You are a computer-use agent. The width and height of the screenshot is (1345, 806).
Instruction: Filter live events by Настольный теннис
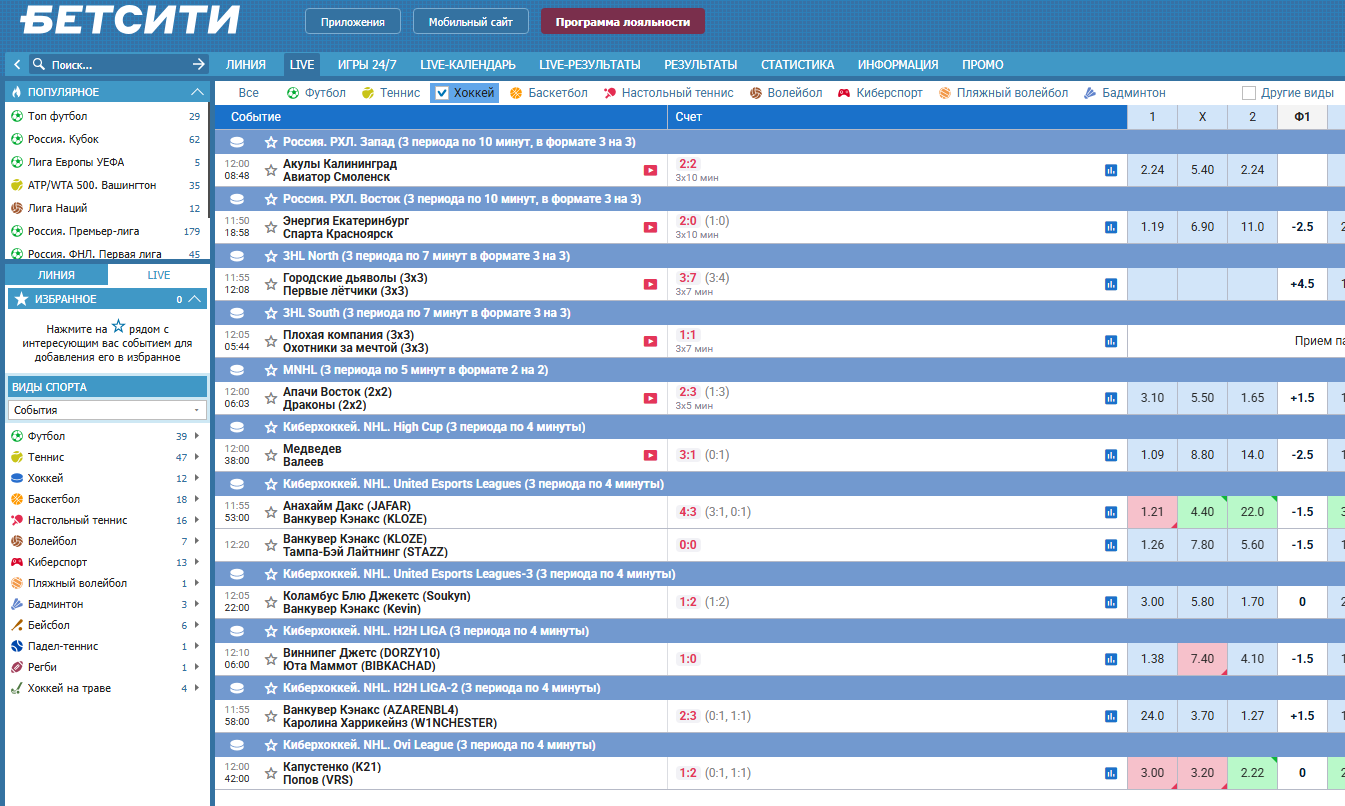[669, 93]
